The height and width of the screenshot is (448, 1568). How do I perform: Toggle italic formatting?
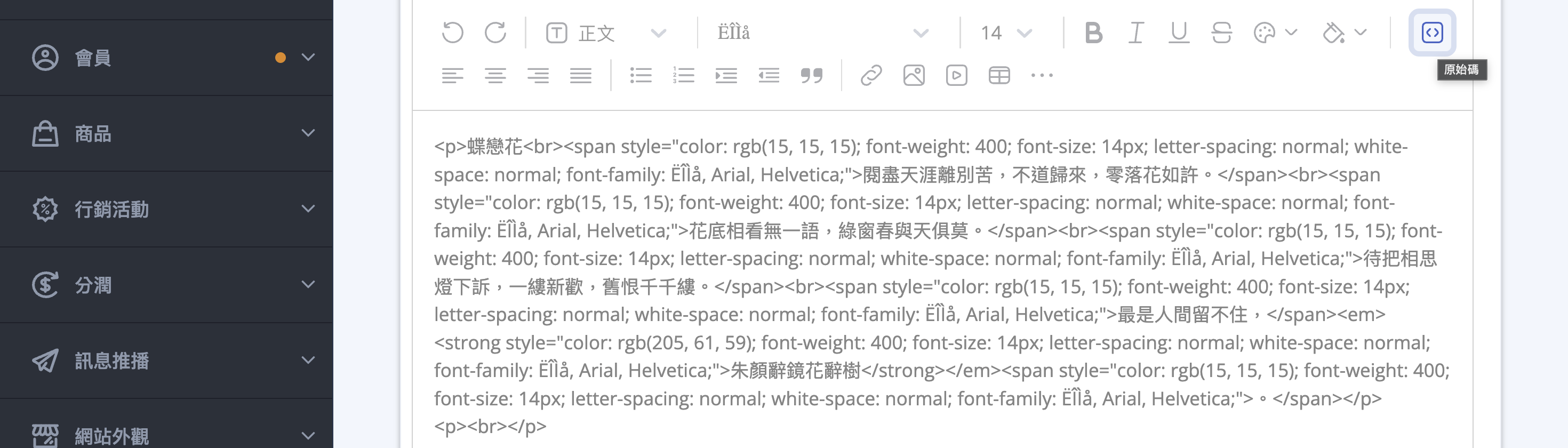tap(1136, 33)
